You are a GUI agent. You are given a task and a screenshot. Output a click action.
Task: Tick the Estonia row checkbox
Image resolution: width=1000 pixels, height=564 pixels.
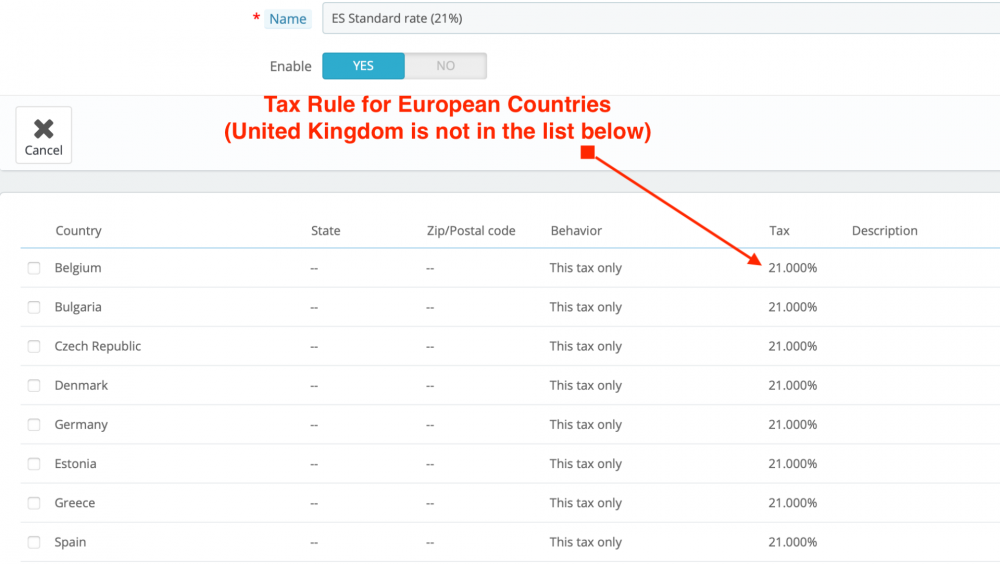34,464
